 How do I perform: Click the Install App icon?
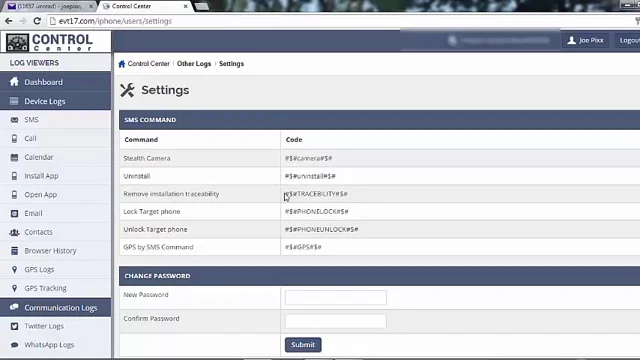(14, 176)
